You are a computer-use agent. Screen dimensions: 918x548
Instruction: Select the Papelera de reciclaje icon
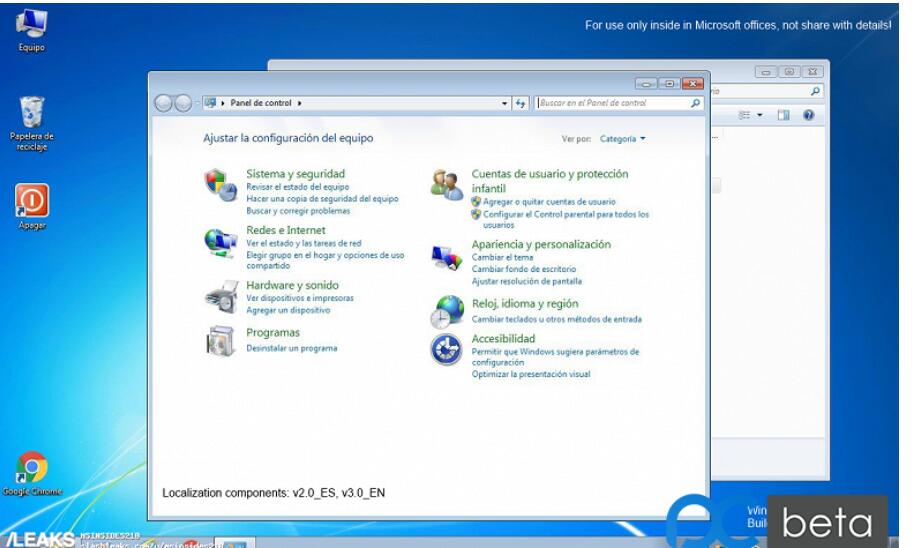32,124
